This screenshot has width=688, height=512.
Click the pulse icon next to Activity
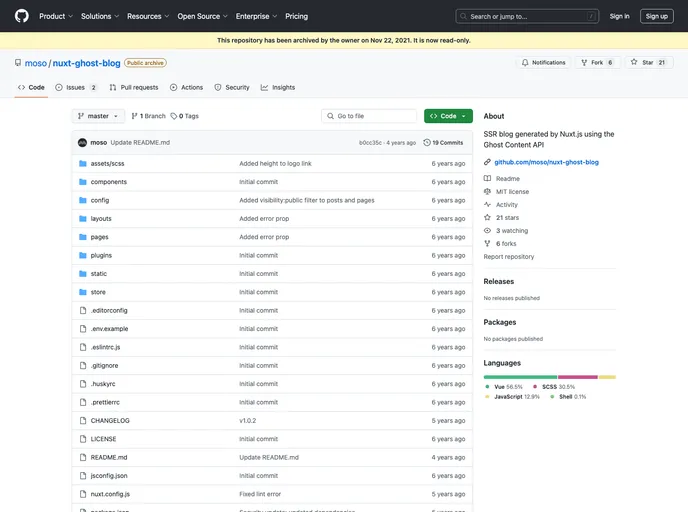coord(487,204)
